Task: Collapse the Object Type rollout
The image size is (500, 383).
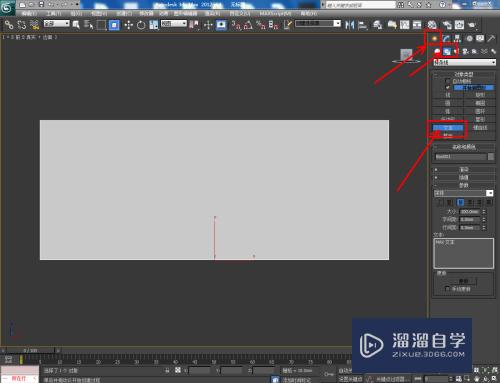Action: pos(464,74)
